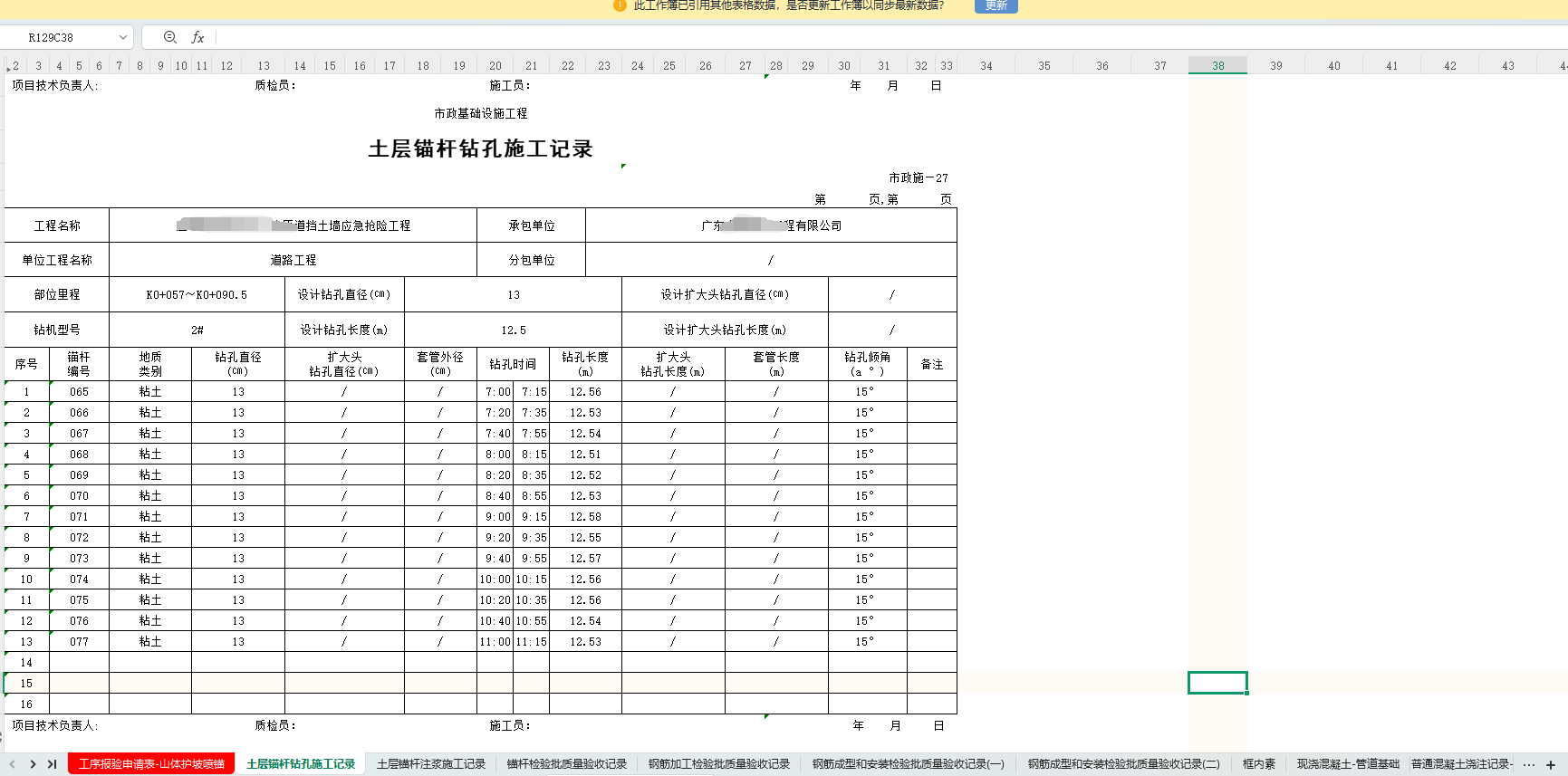Switch to 工序报验申请表-山体护坡喷锚 sheet tab
The height and width of the screenshot is (776, 1568).
[151, 764]
